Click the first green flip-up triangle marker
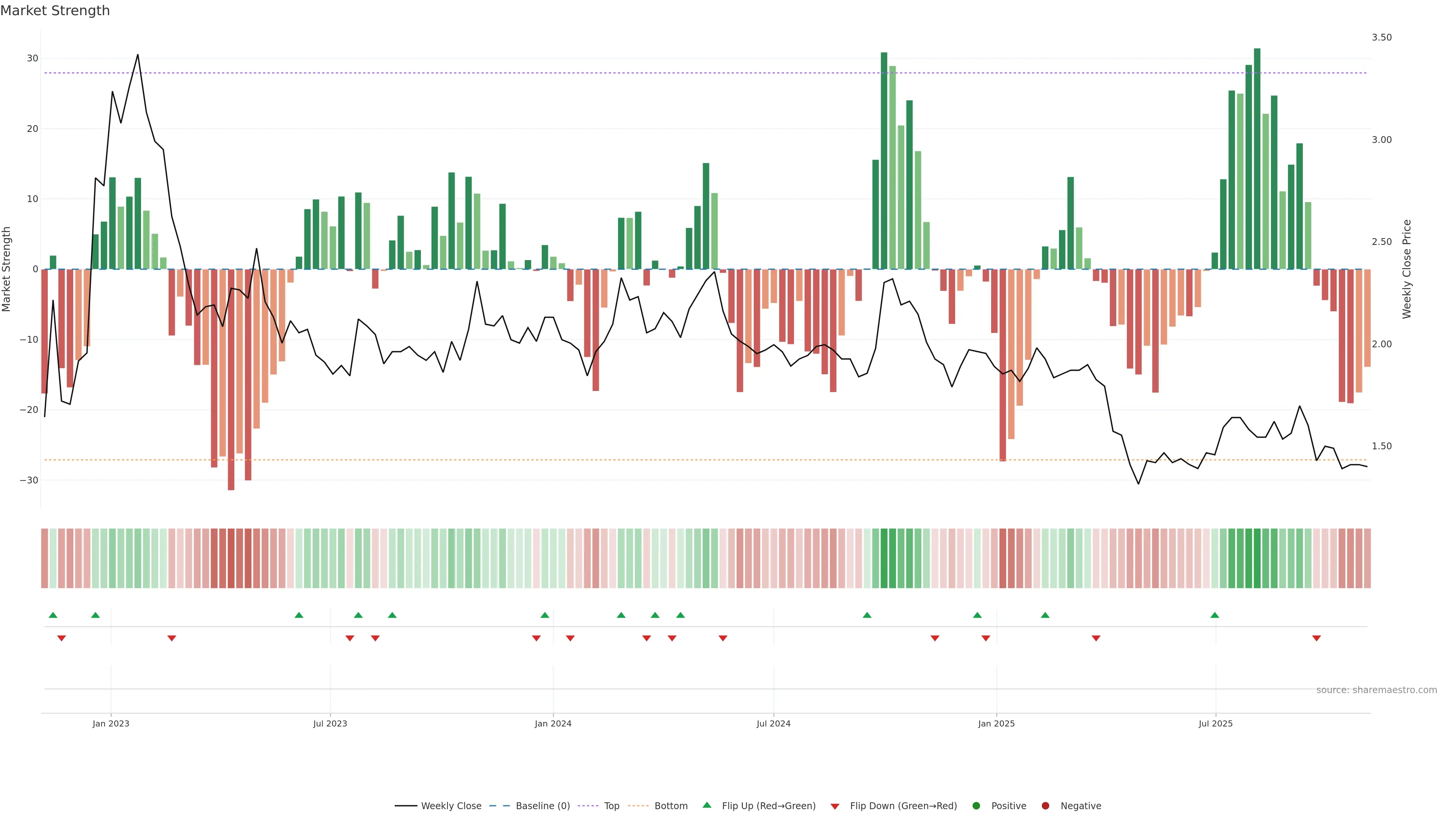The width and height of the screenshot is (1456, 819). 53,615
